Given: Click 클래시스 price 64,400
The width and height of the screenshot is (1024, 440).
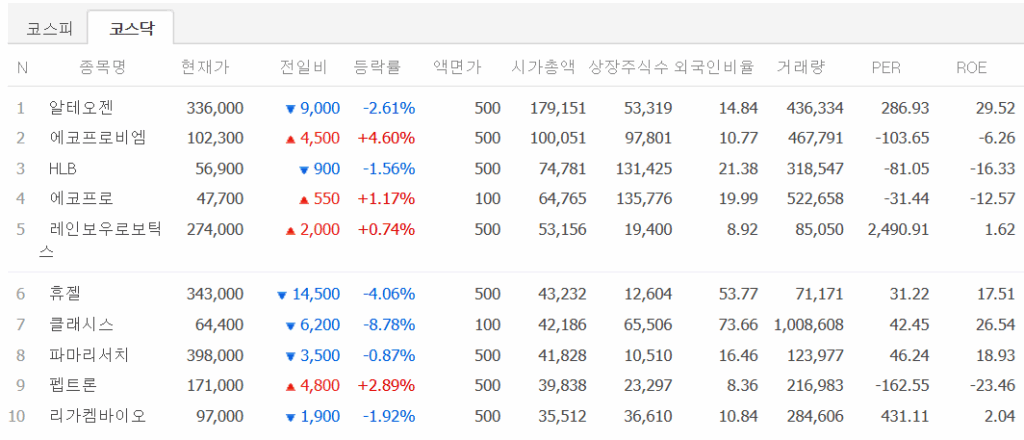Looking at the screenshot, I should point(219,324).
